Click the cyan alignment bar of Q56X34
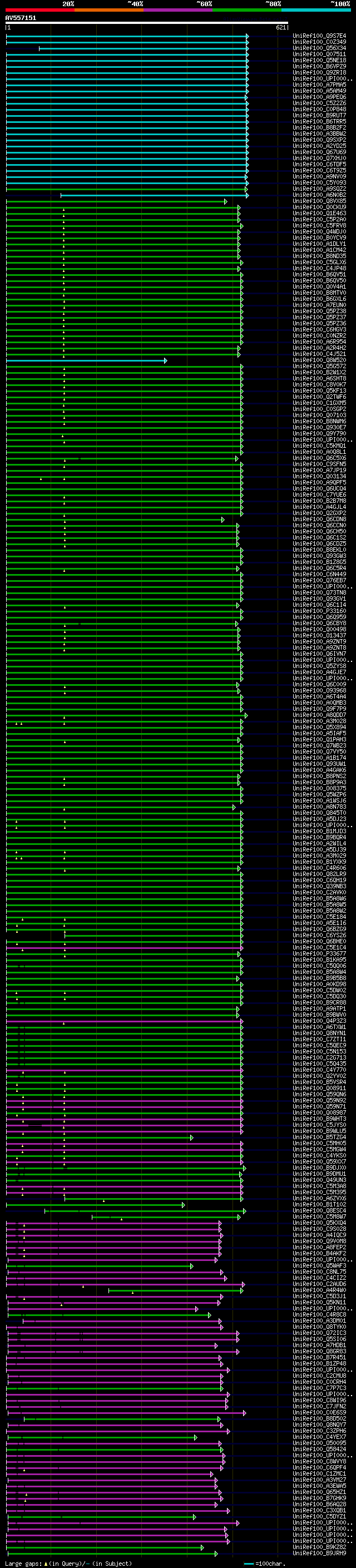The width and height of the screenshot is (356, 1568). pos(144,48)
